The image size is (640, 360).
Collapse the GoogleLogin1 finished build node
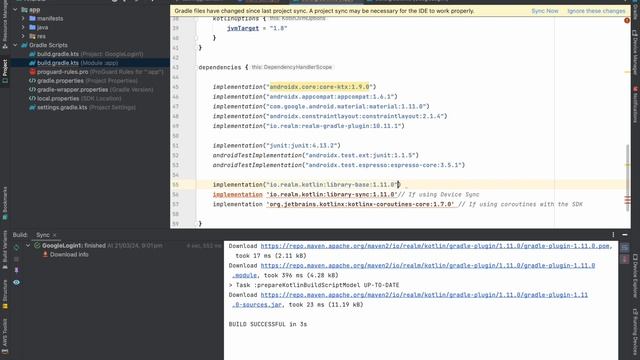(28, 246)
